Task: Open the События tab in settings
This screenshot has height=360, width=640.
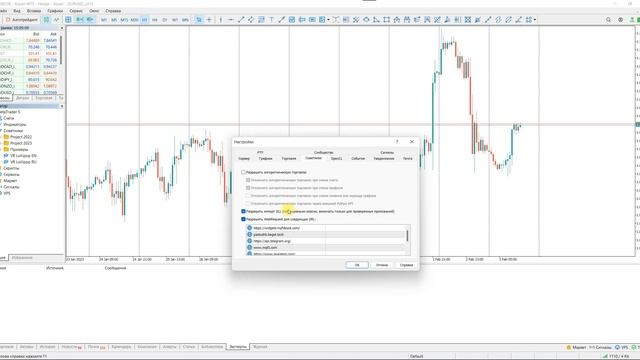Action: click(358, 158)
